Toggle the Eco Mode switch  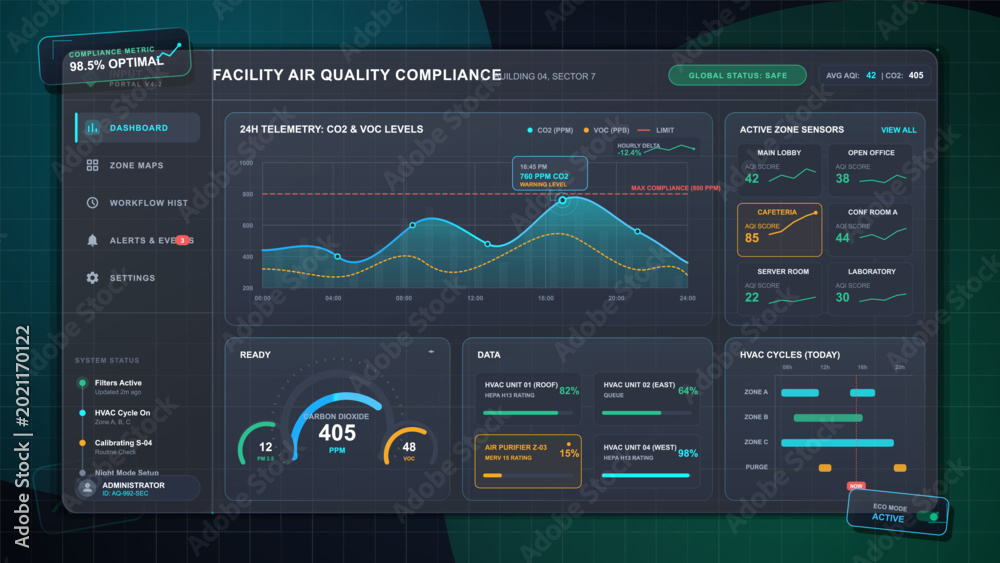tap(928, 516)
